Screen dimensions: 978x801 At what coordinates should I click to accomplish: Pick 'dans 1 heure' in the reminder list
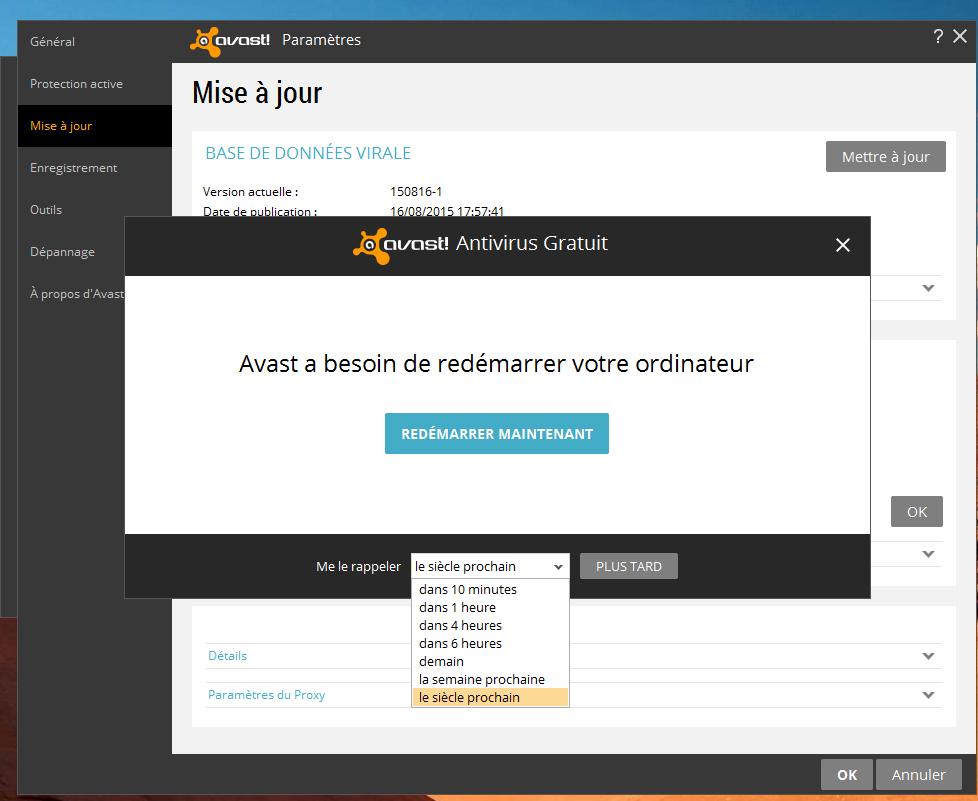point(490,608)
